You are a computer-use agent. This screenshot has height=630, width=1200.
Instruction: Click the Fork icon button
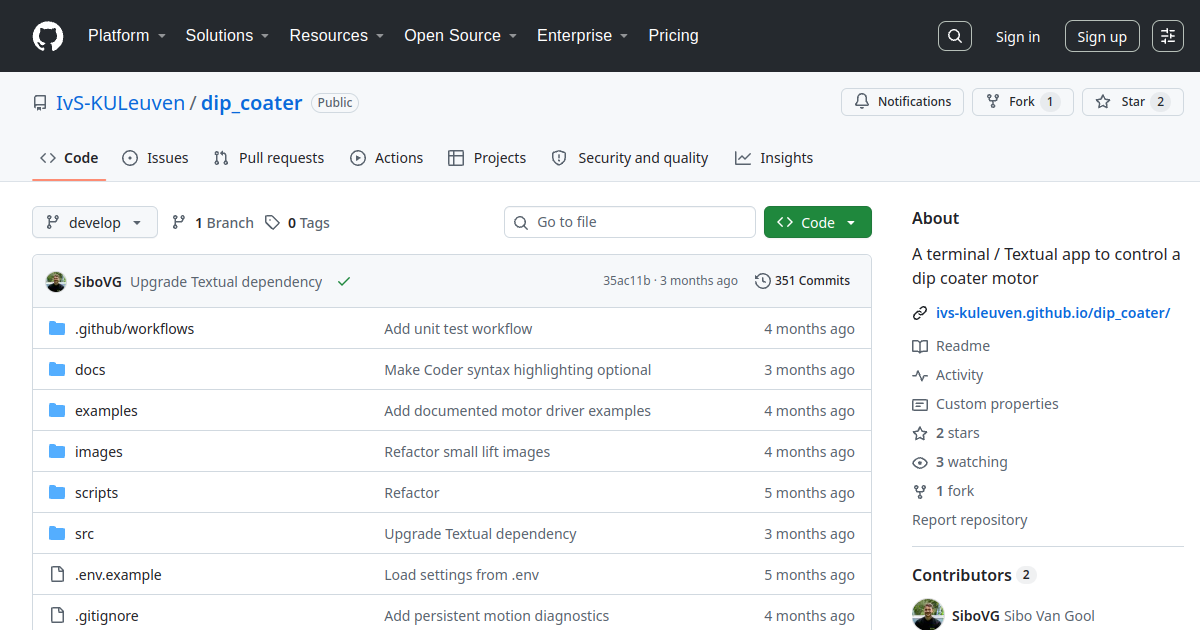pos(993,102)
